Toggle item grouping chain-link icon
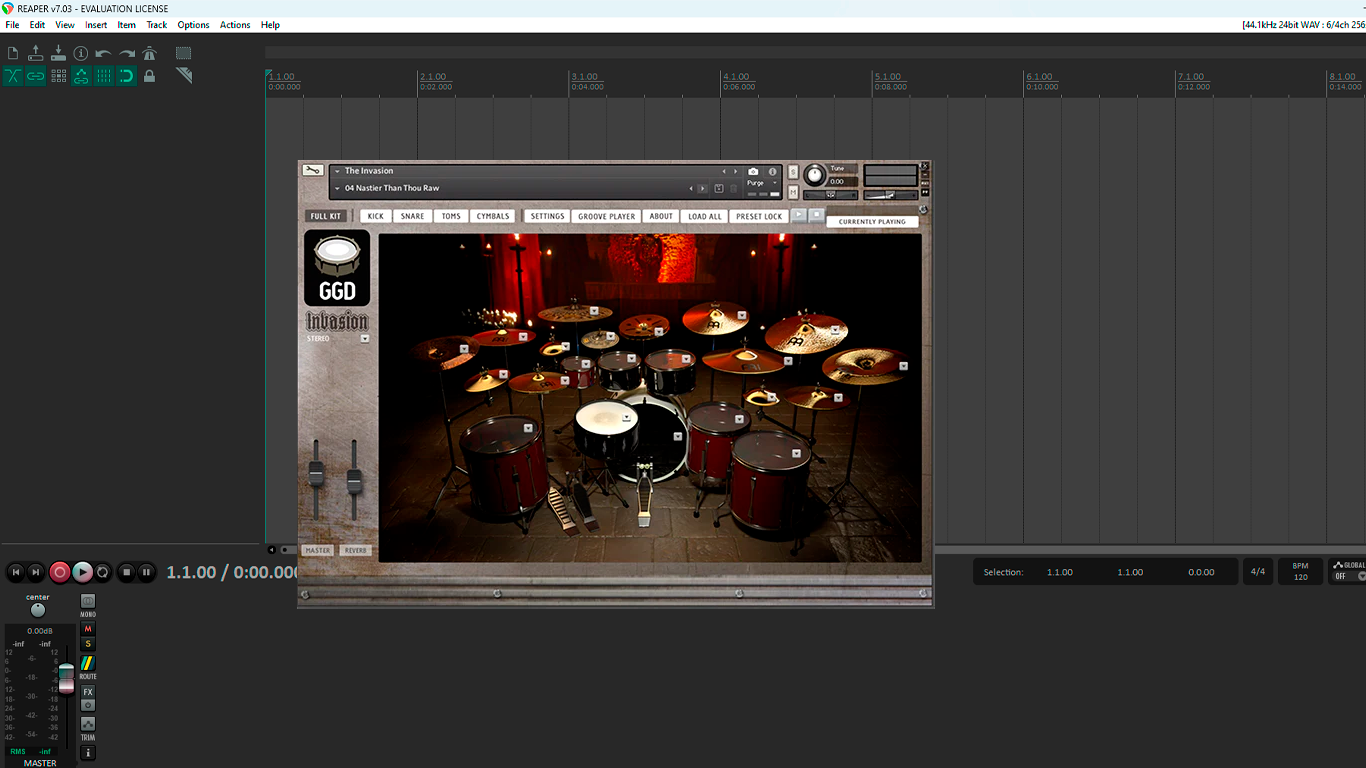1366x768 pixels. pos(36,76)
